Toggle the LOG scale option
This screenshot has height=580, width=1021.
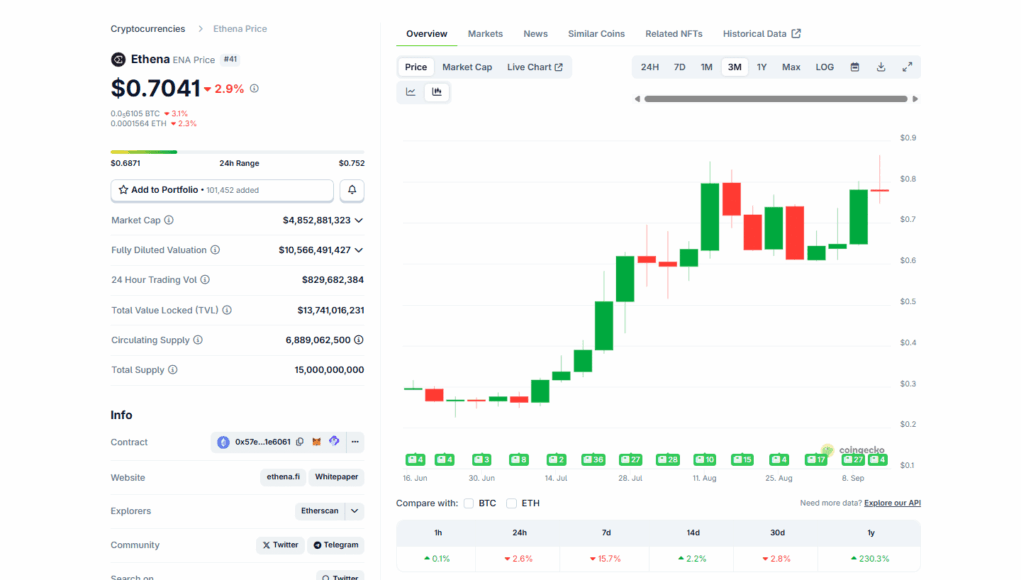point(824,67)
